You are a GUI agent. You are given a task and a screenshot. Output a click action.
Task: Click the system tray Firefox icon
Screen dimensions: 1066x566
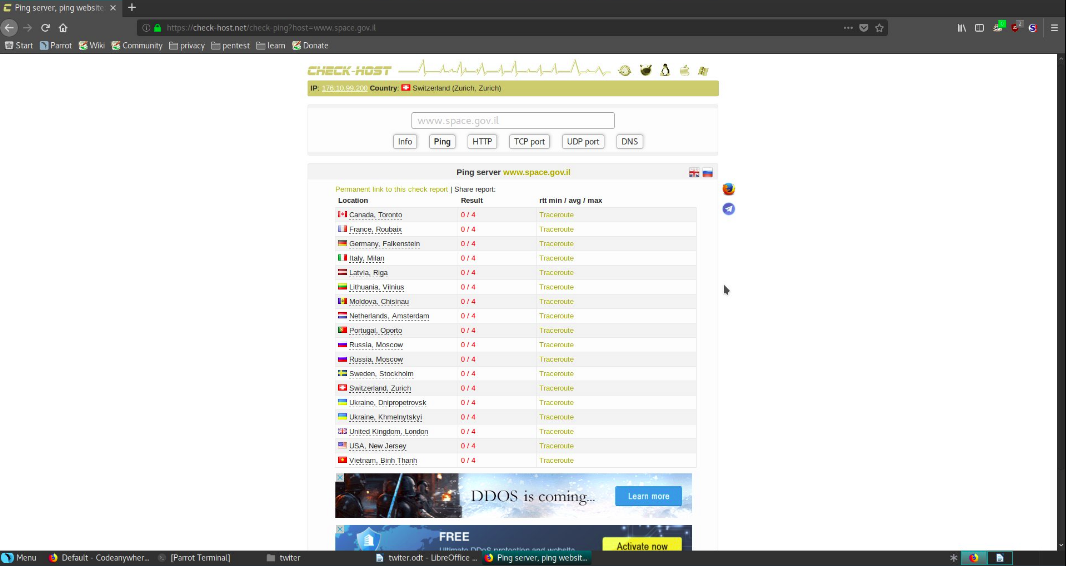pyautogui.click(x=974, y=558)
